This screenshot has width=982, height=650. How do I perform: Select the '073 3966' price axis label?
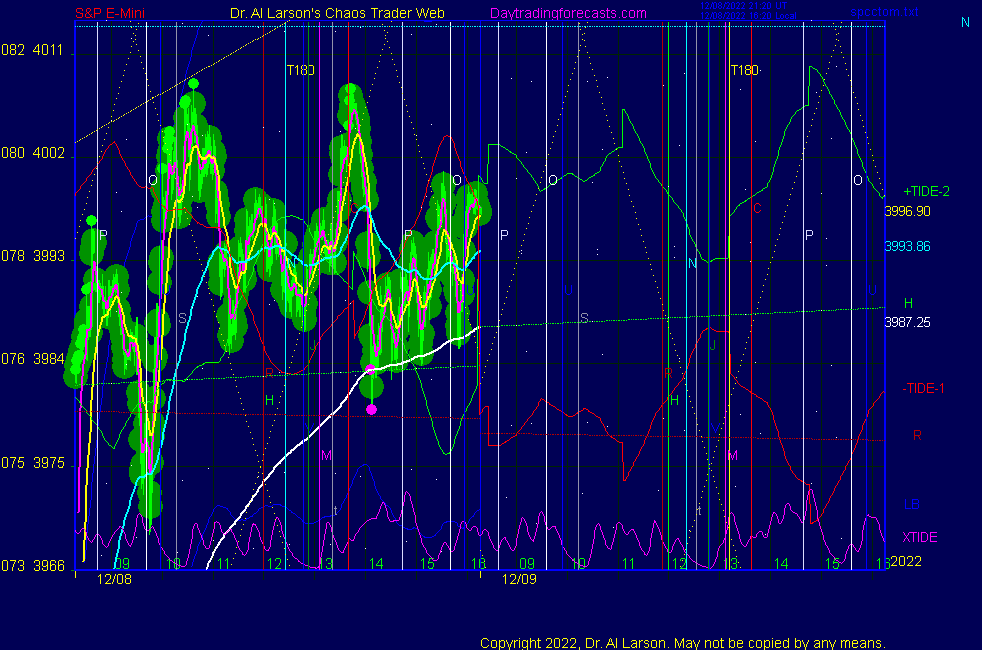[33, 566]
